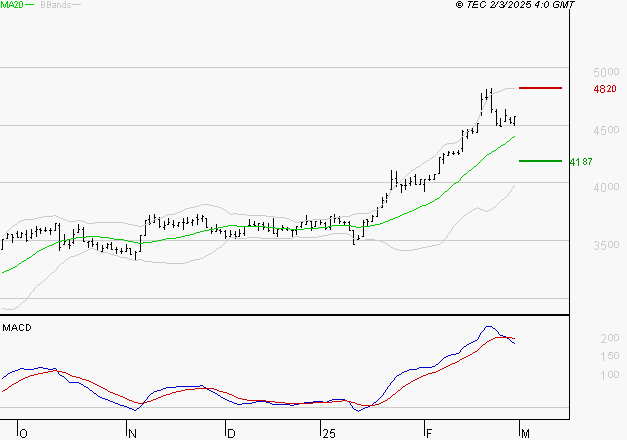This screenshot has height=440, width=627.
Task: Click the 4000 price axis label
Action: click(606, 187)
